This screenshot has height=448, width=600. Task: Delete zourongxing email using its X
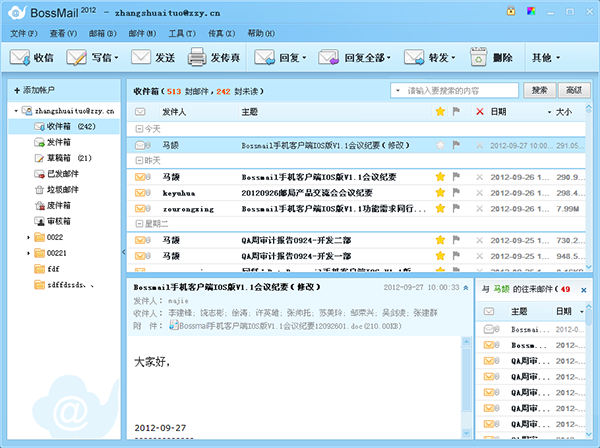pyautogui.click(x=479, y=209)
